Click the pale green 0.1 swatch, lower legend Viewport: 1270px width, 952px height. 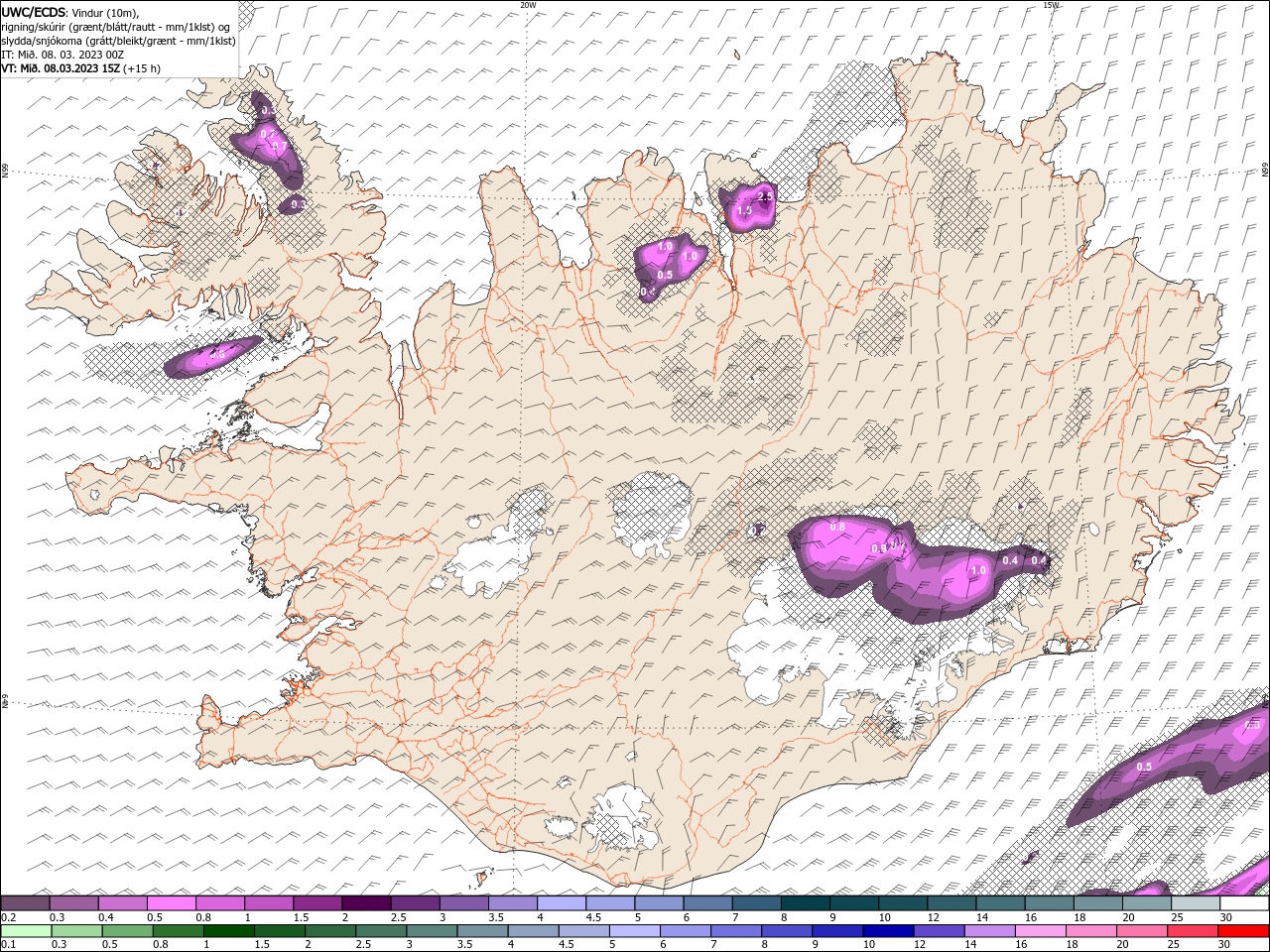coord(26,931)
